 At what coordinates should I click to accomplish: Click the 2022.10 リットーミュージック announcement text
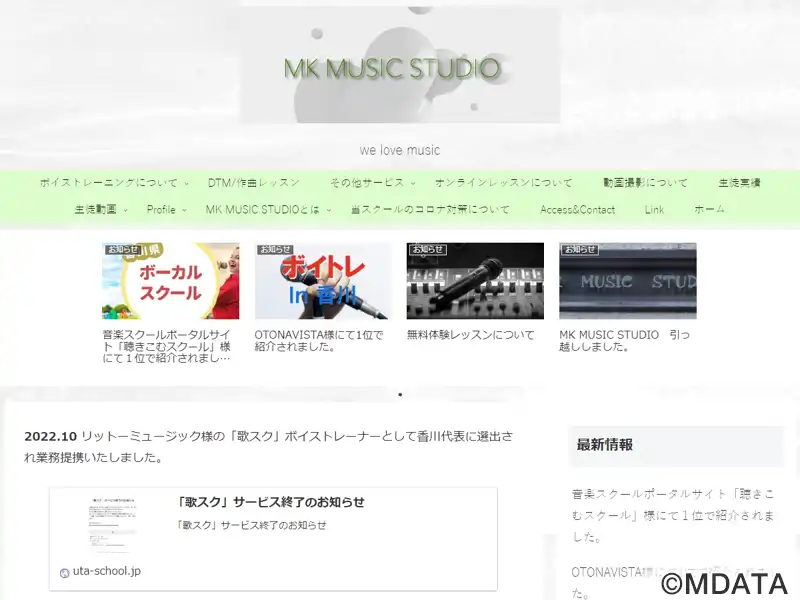[x=269, y=447]
